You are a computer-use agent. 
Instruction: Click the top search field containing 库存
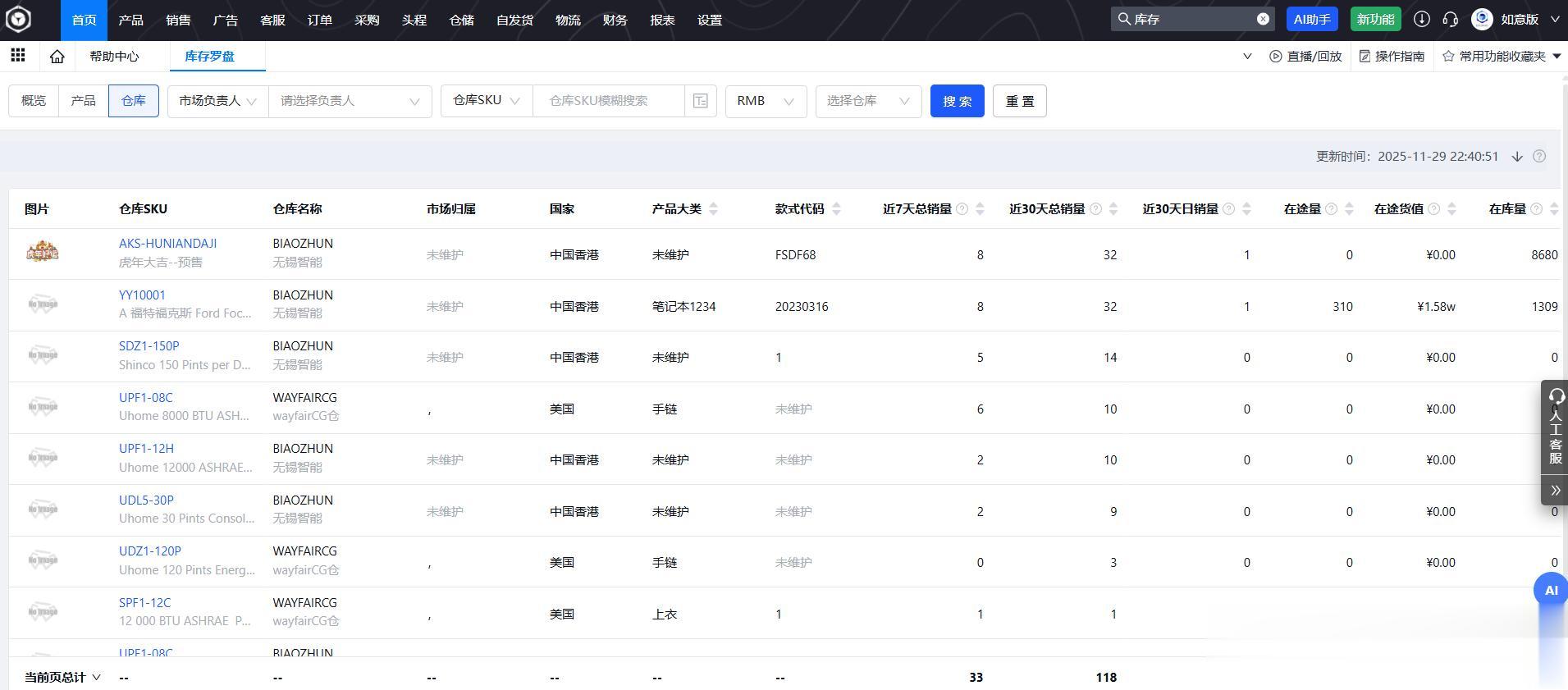(x=1192, y=19)
